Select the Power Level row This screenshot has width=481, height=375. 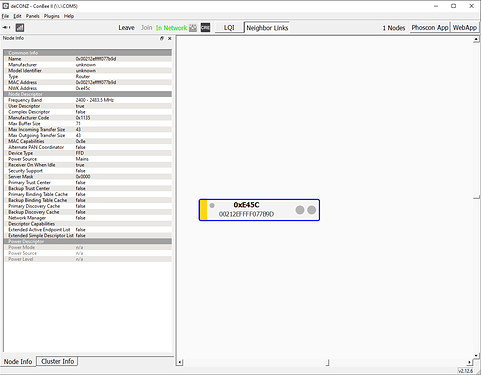coord(88,259)
